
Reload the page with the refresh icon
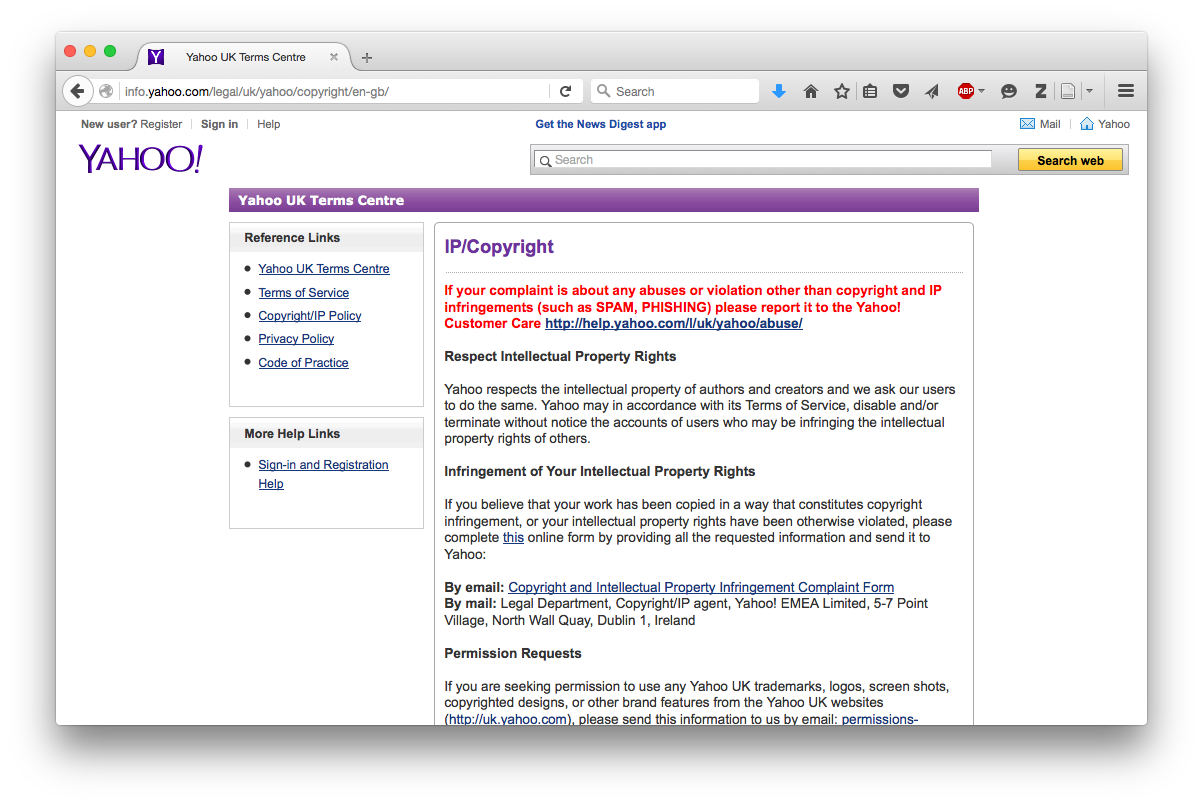(565, 91)
